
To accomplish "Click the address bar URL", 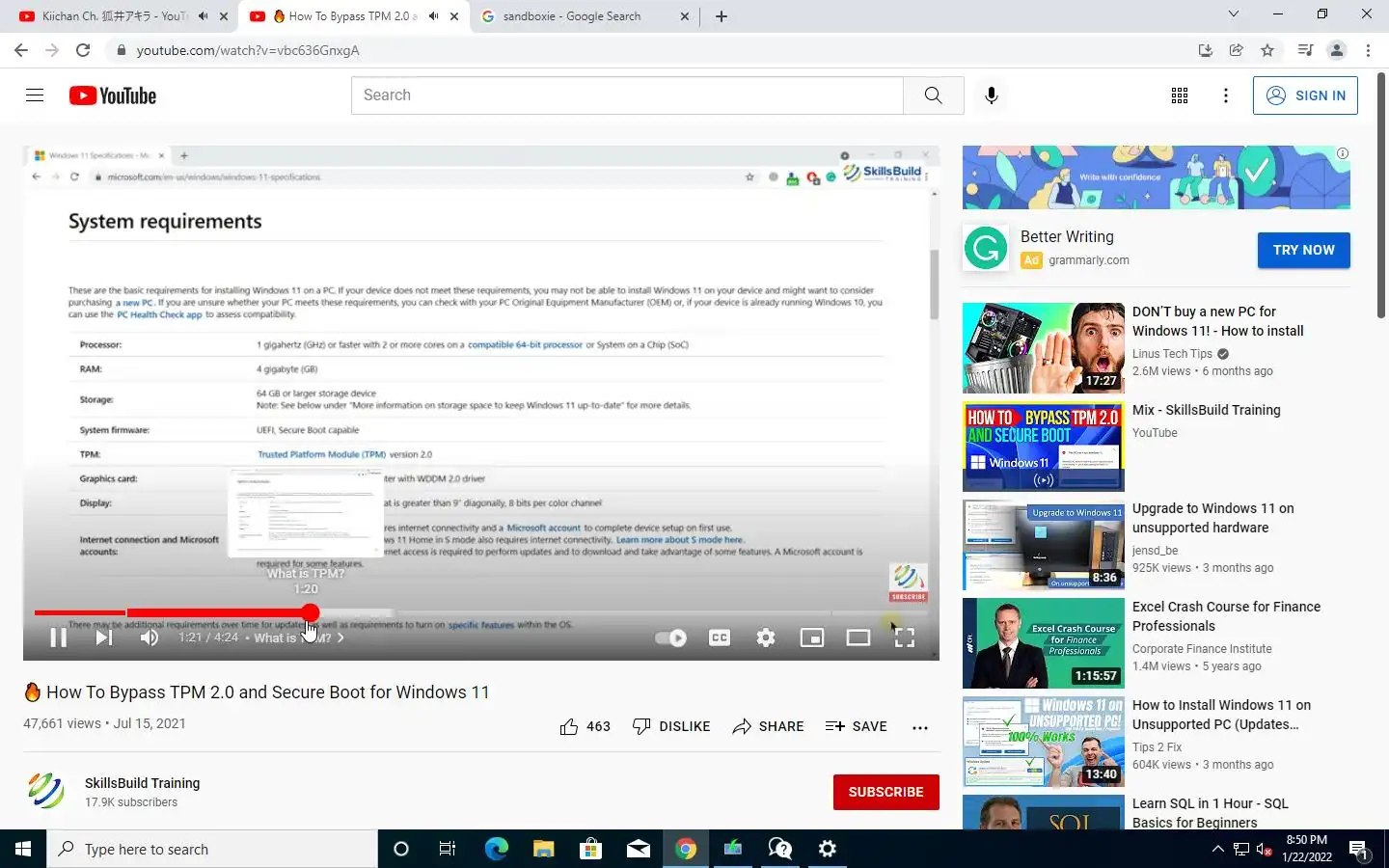I will (x=248, y=50).
